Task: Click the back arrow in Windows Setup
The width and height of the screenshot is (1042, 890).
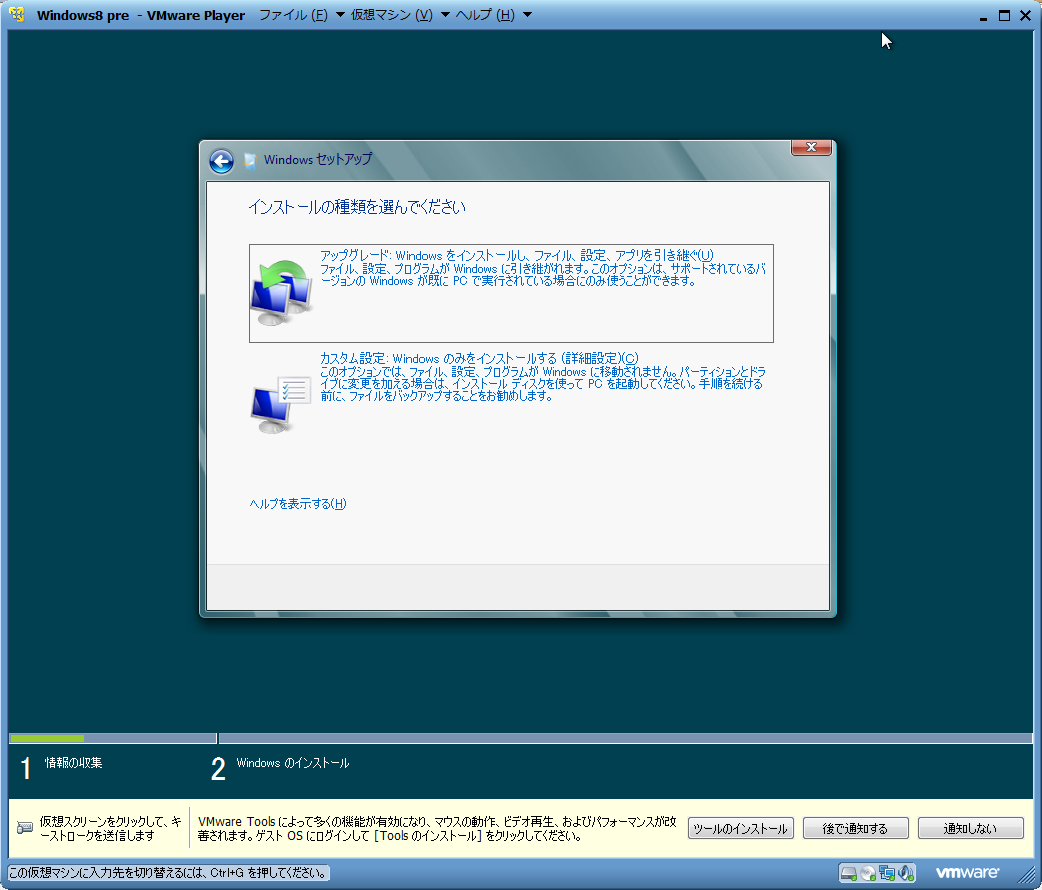Action: click(221, 161)
